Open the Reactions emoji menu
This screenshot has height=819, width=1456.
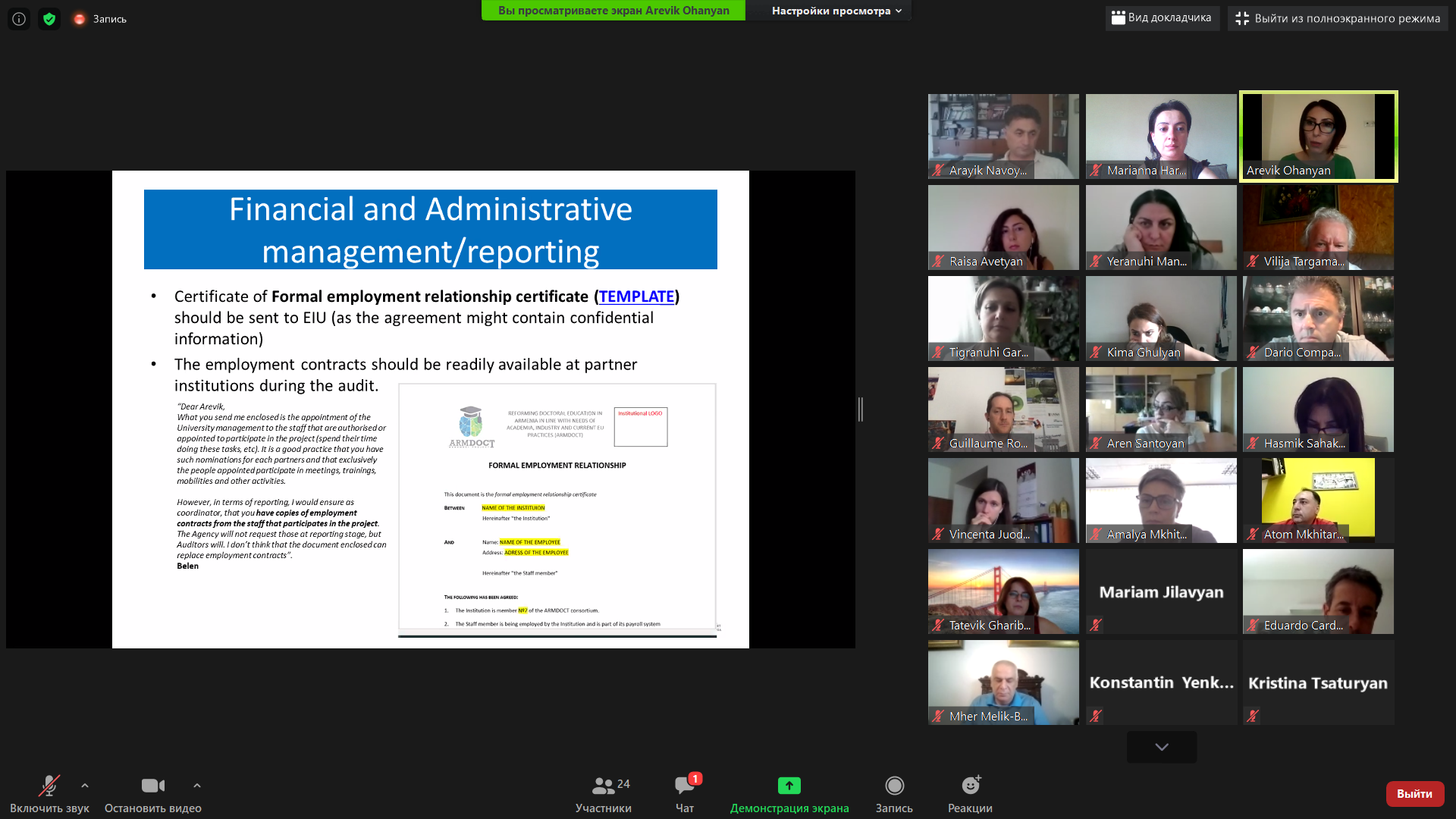pos(970,786)
